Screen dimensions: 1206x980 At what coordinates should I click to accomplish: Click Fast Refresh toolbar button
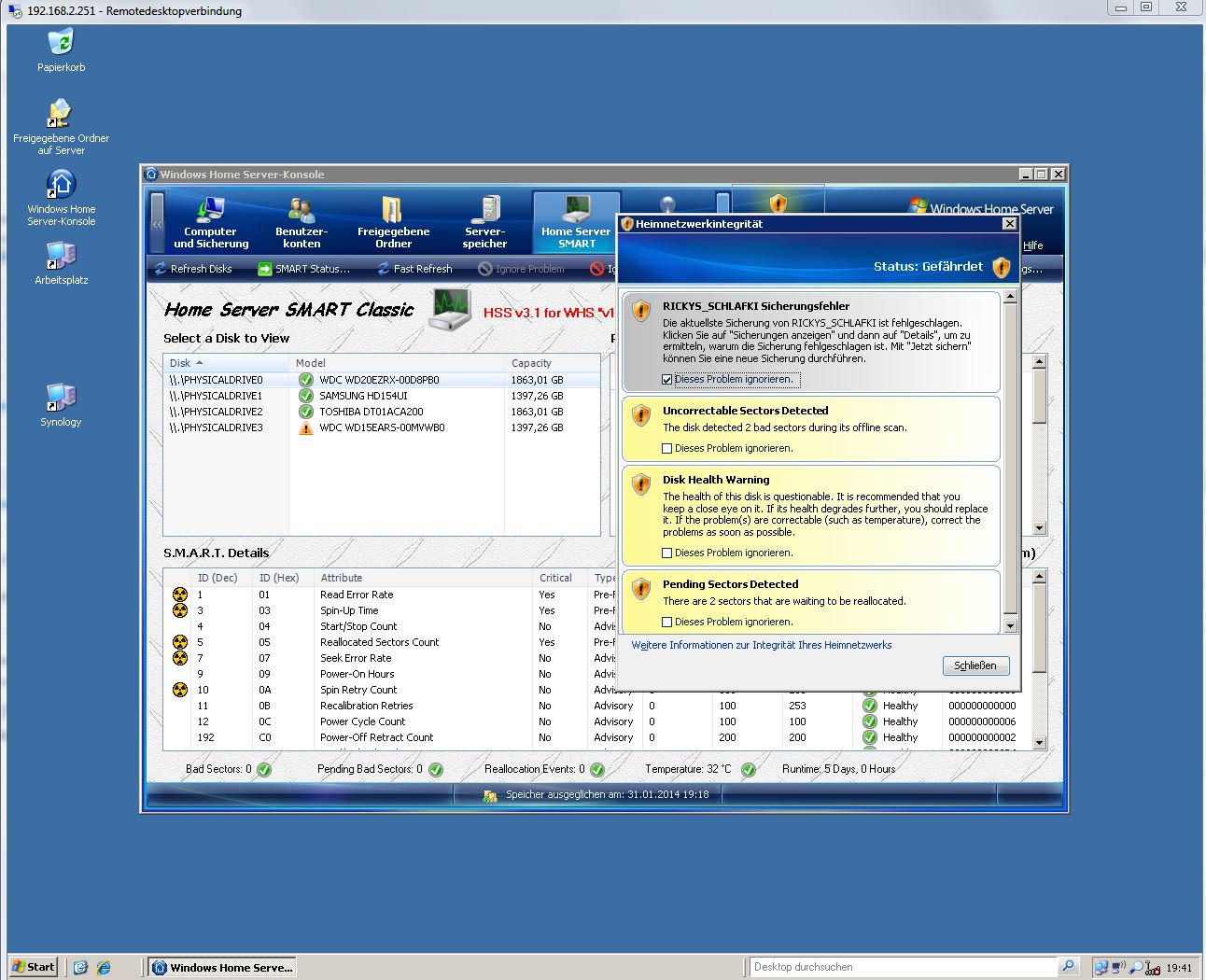pyautogui.click(x=414, y=269)
